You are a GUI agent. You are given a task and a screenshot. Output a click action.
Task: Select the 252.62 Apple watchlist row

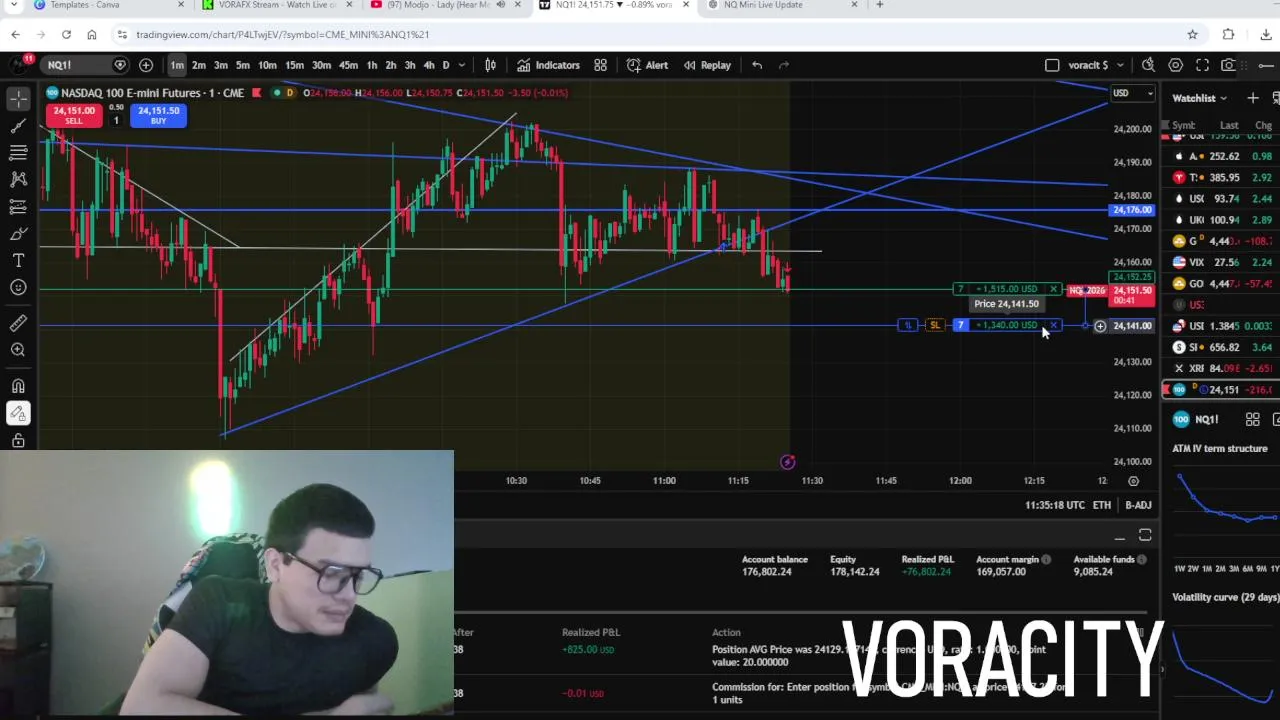[x=1221, y=156]
